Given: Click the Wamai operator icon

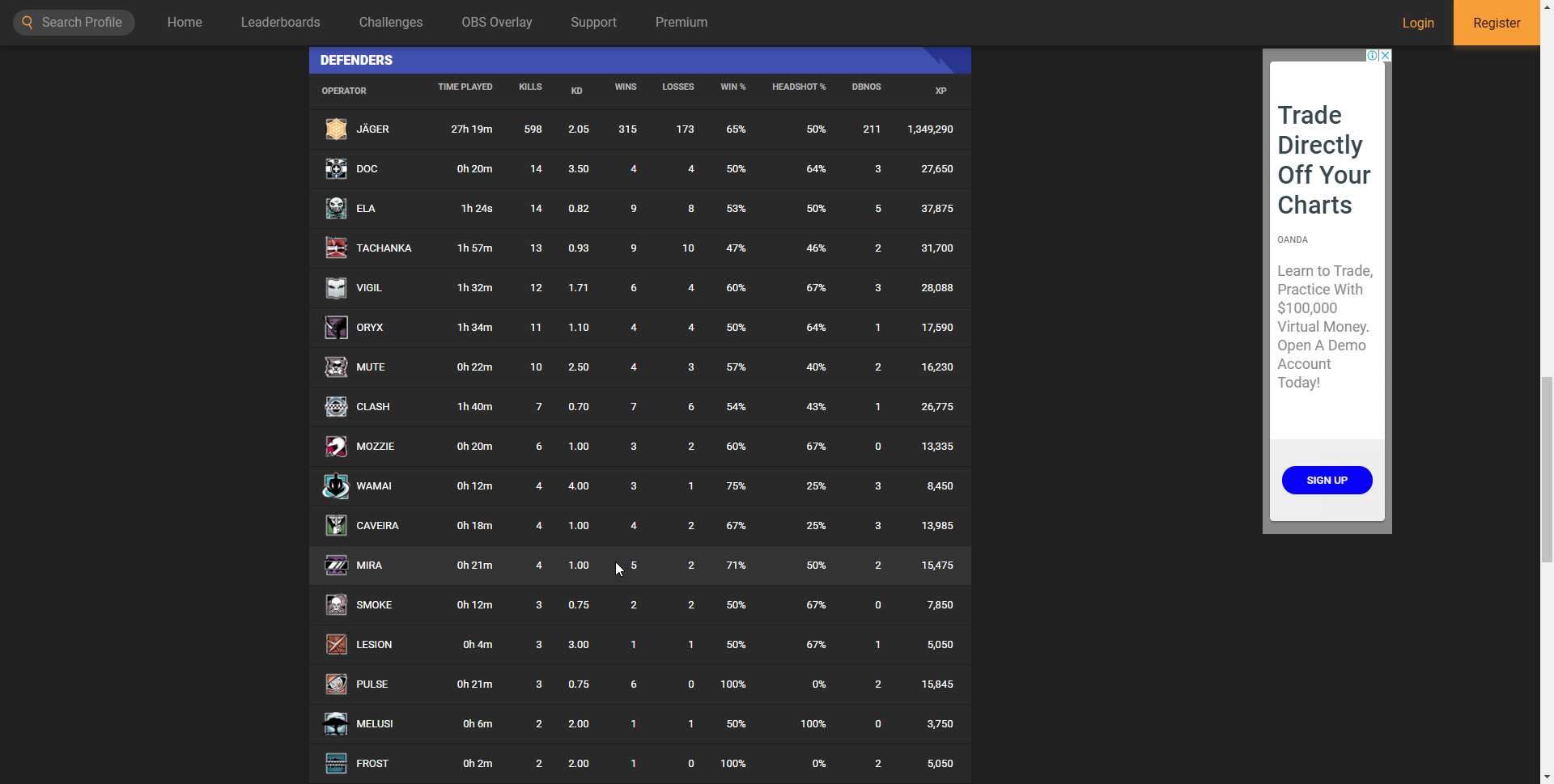Looking at the screenshot, I should [x=336, y=486].
